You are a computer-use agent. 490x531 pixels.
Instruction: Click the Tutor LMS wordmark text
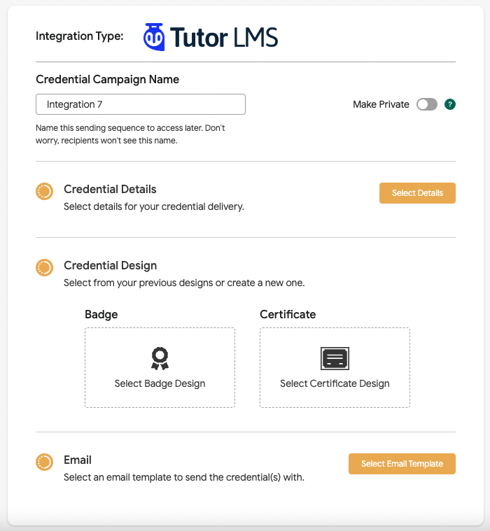pyautogui.click(x=224, y=37)
